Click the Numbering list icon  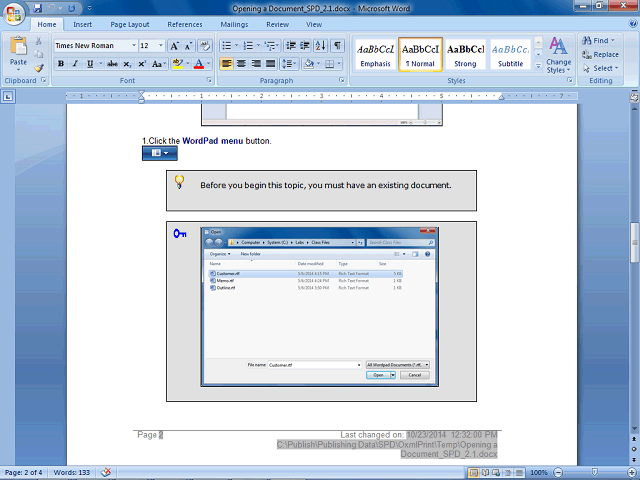pyautogui.click(x=248, y=46)
